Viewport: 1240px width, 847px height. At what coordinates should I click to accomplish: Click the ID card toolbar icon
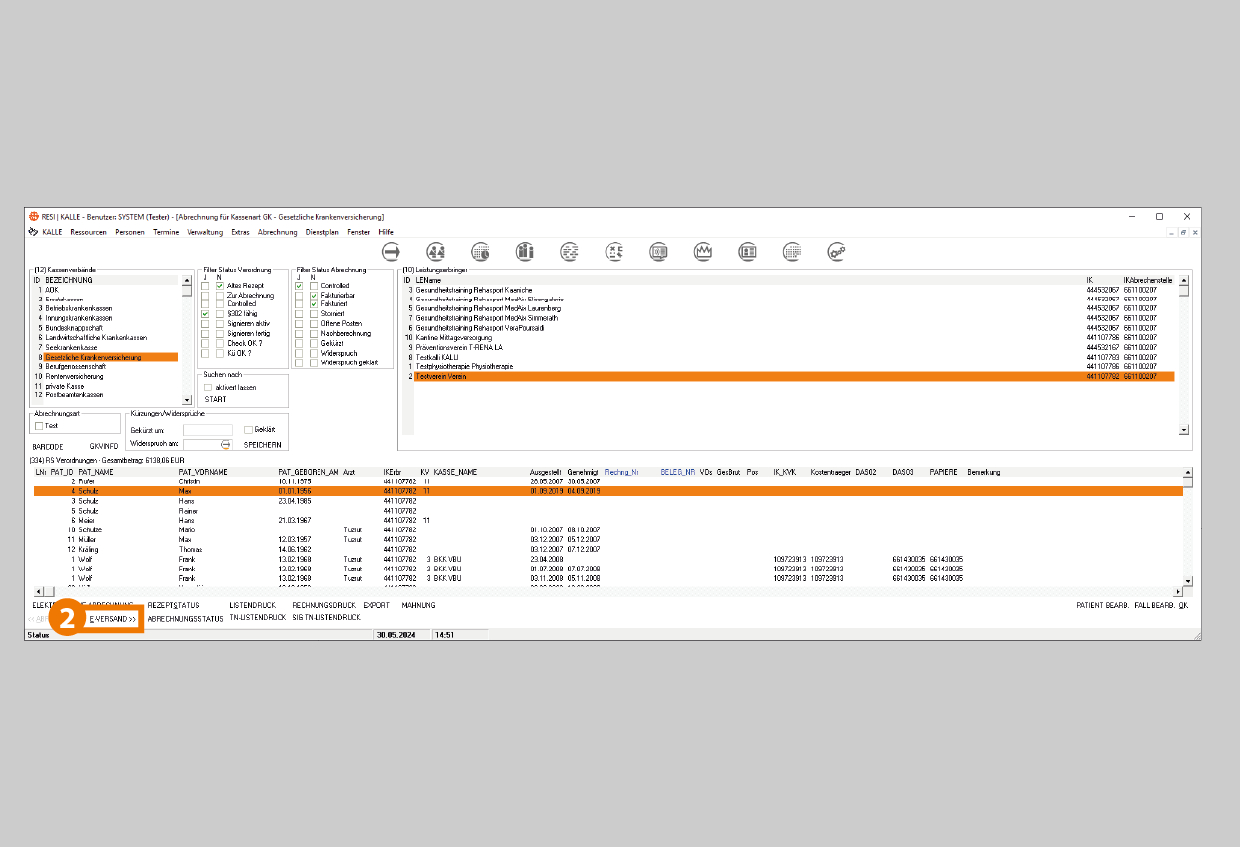[x=748, y=251]
